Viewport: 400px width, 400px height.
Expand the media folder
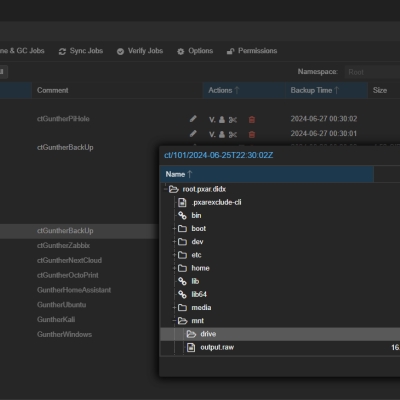click(174, 308)
